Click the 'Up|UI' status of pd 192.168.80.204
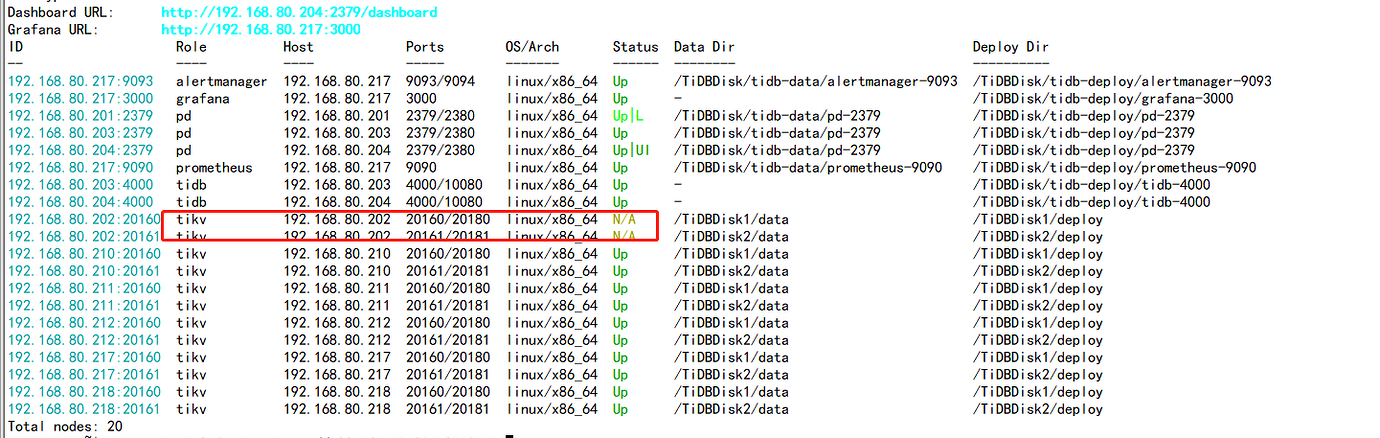This screenshot has height=438, width=1380. (633, 150)
